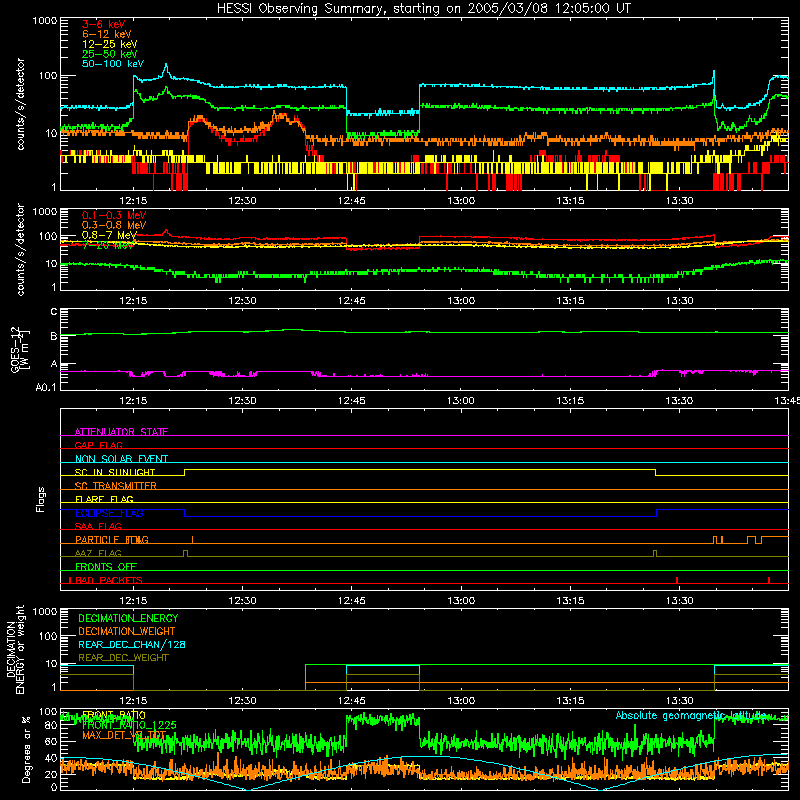Select the 3-6 keV legend label
Screen dimensions: 800x800
[x=103, y=24]
